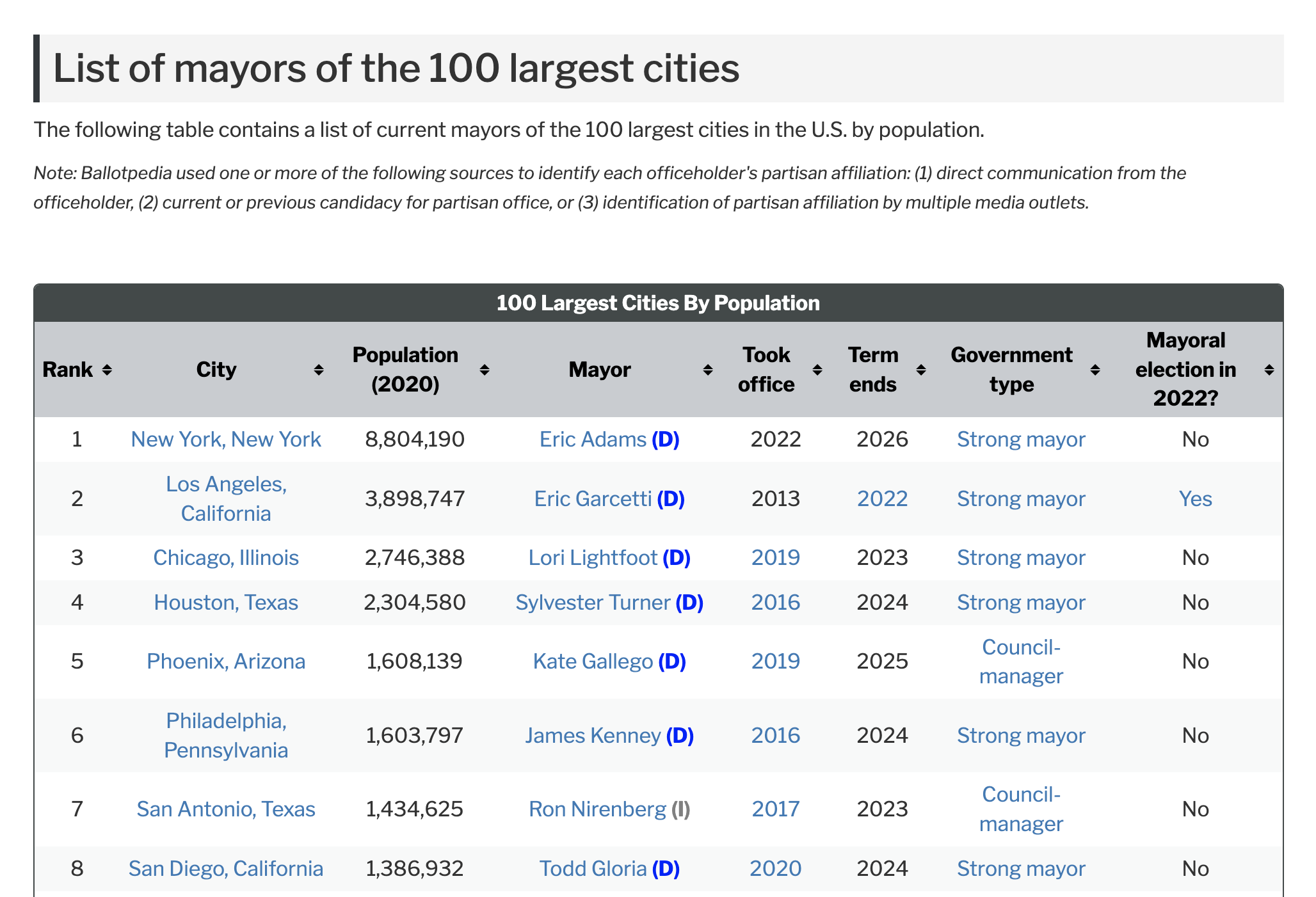This screenshot has width=1316, height=897.
Task: Sort by Population (2020) arrow icon
Action: tap(485, 370)
